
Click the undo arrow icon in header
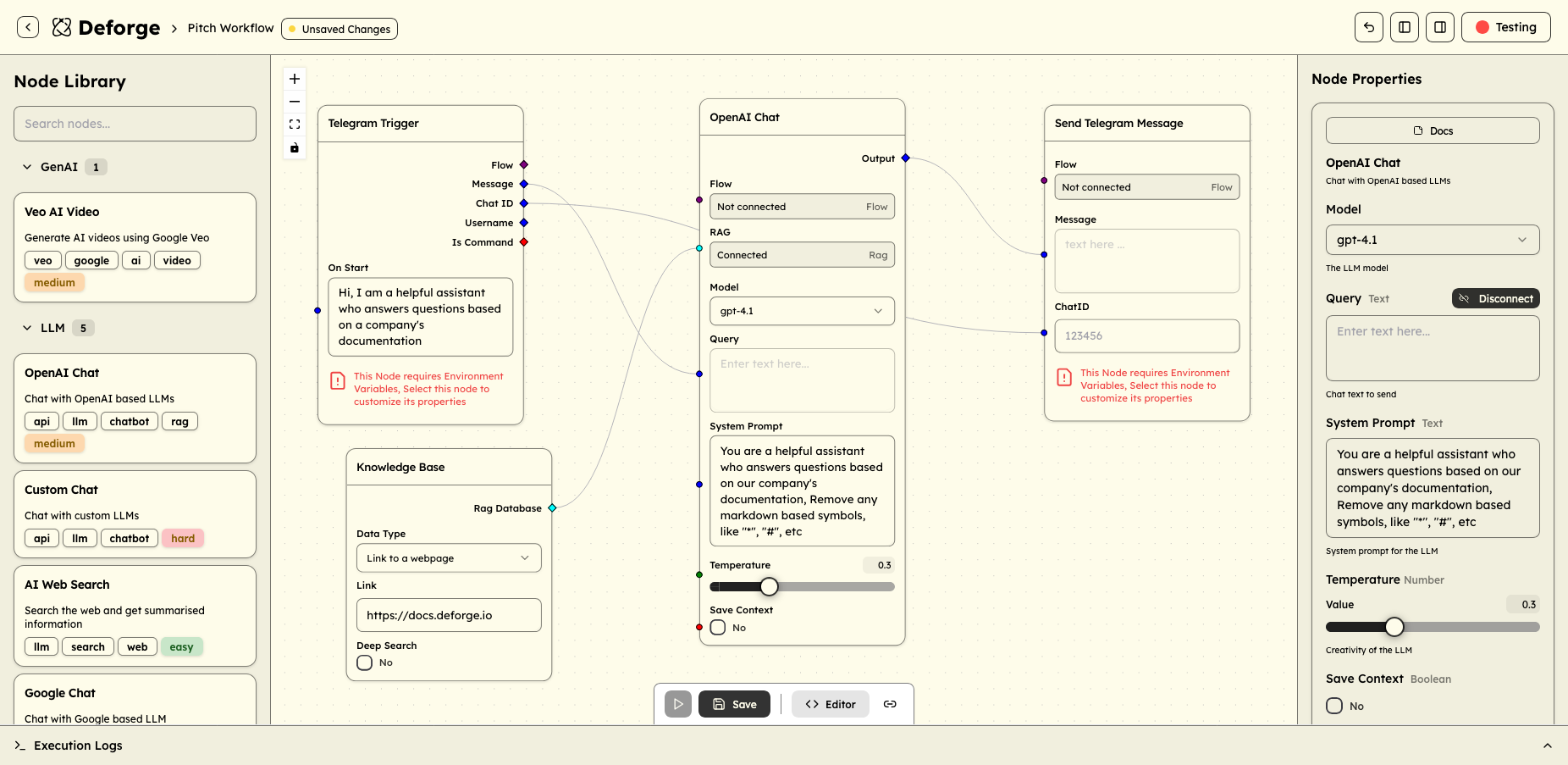pos(1369,27)
